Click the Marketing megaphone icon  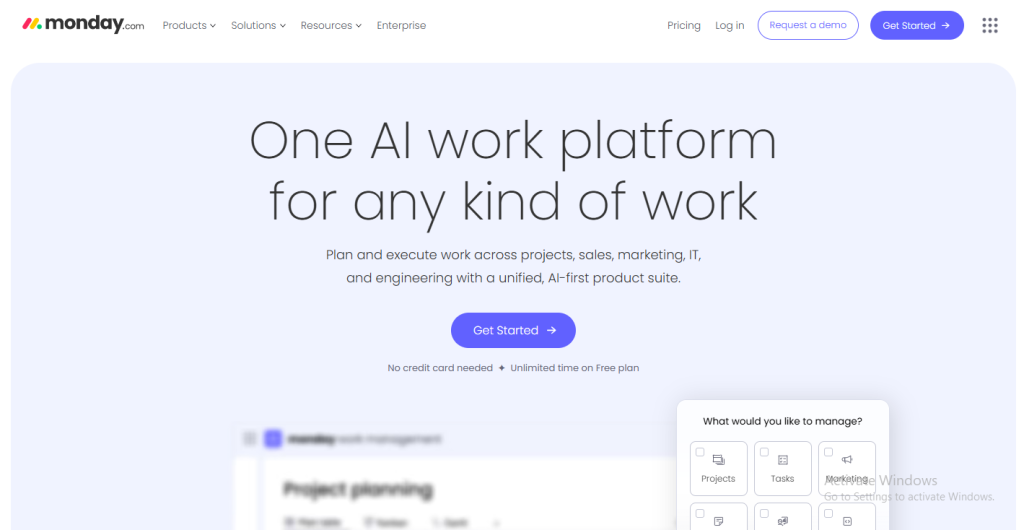[x=847, y=460]
